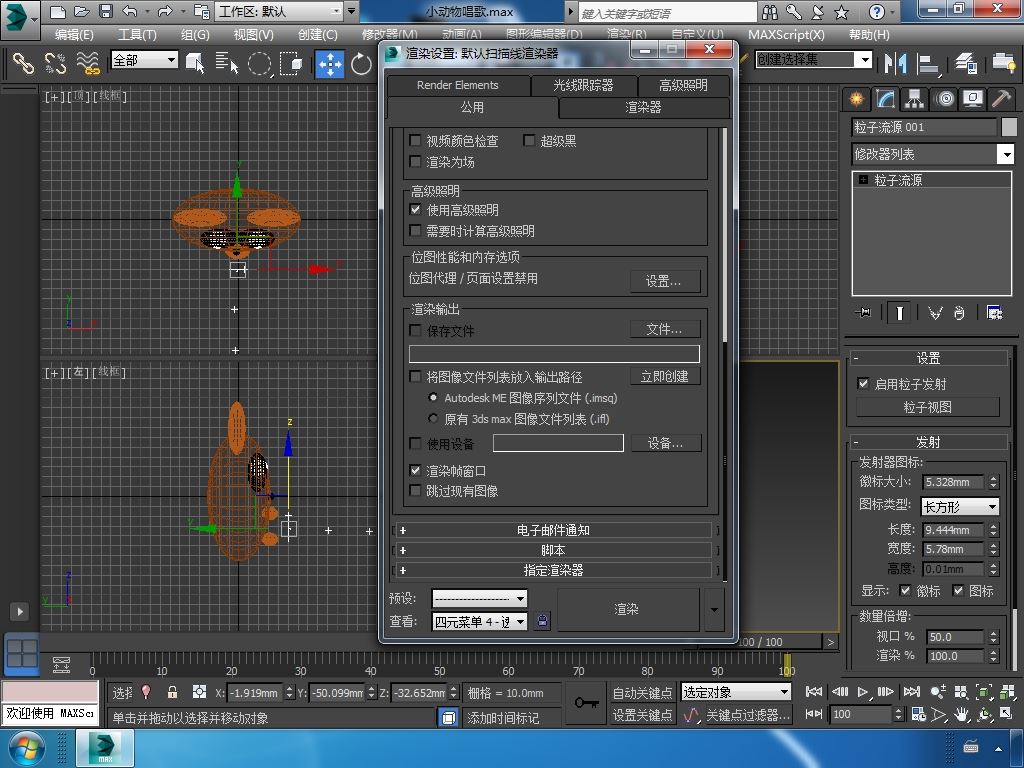Viewport: 1024px width, 768px height.
Task: Open the 全部 selection filter dropdown
Action: click(x=144, y=60)
